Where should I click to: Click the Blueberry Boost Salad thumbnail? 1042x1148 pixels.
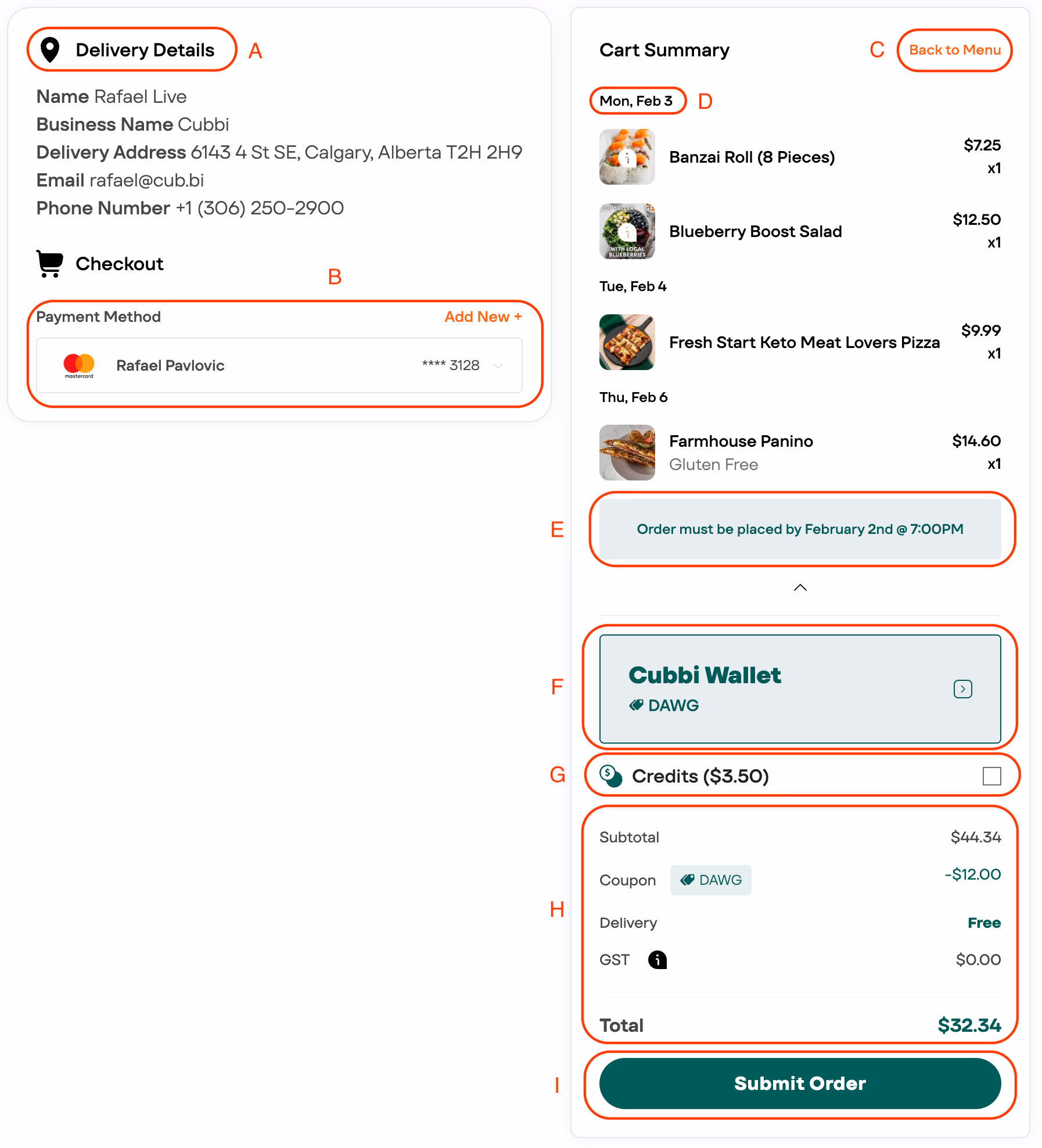627,231
